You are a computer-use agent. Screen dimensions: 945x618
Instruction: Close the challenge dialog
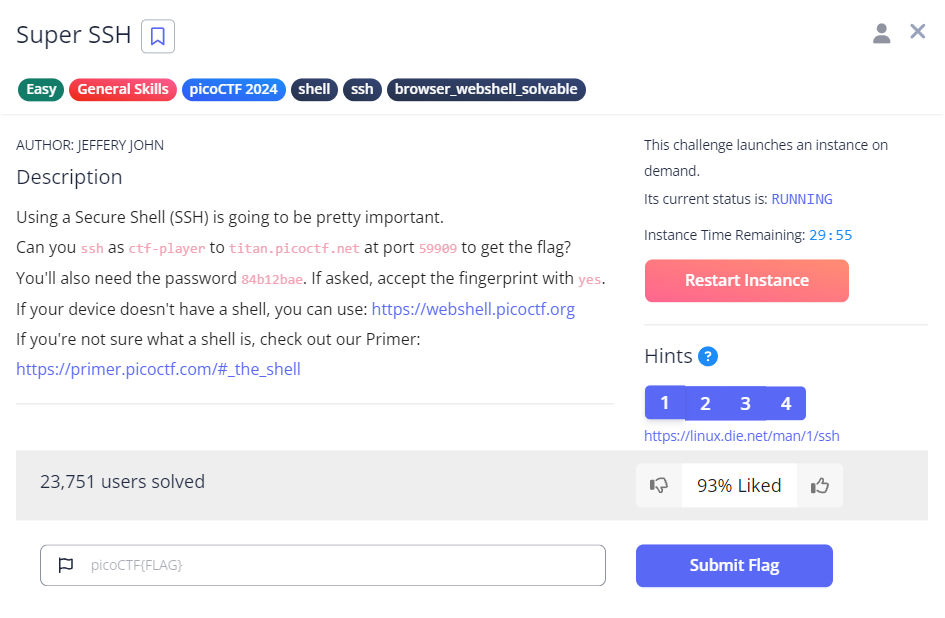pos(917,32)
